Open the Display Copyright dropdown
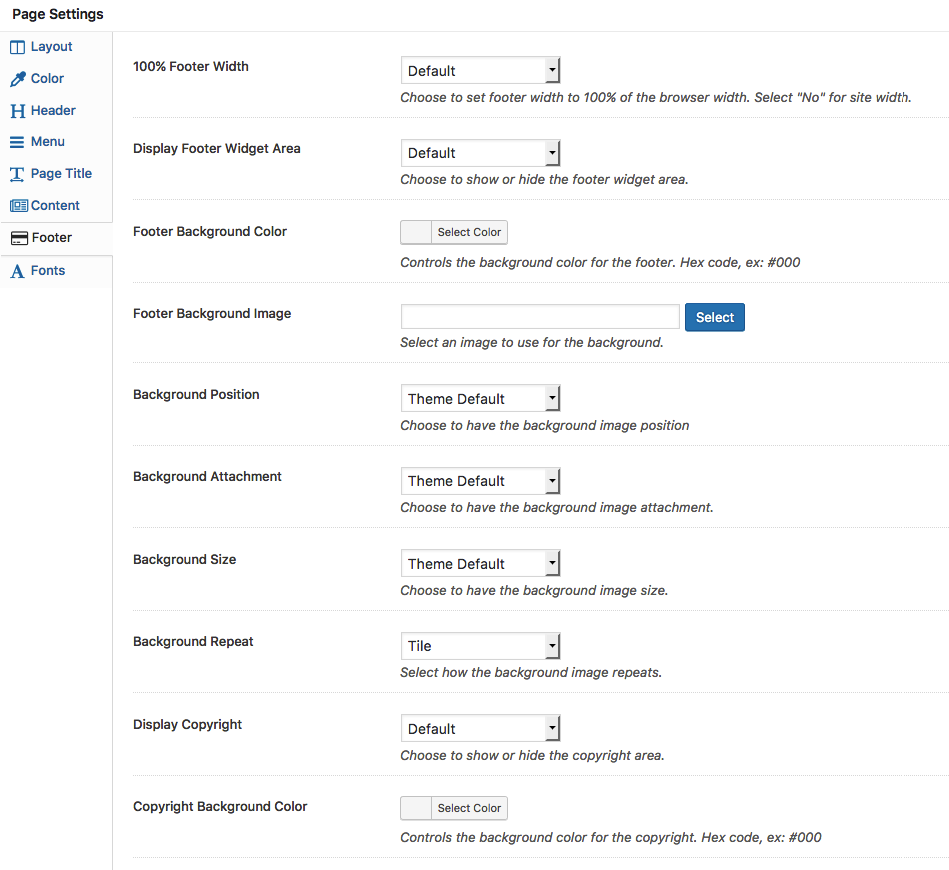 pos(480,729)
